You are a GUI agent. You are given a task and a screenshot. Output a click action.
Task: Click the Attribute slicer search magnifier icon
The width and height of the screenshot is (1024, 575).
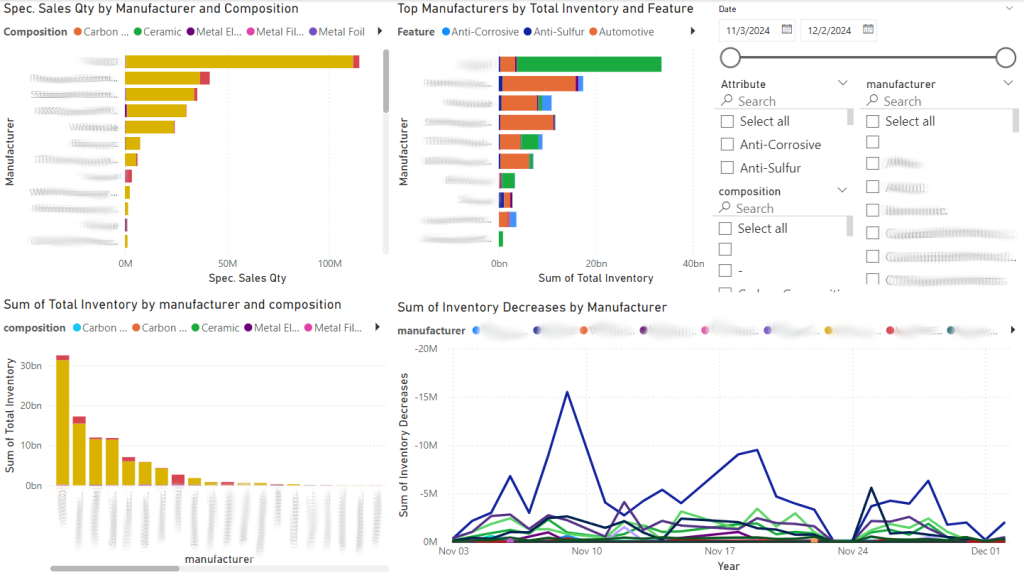tap(727, 101)
